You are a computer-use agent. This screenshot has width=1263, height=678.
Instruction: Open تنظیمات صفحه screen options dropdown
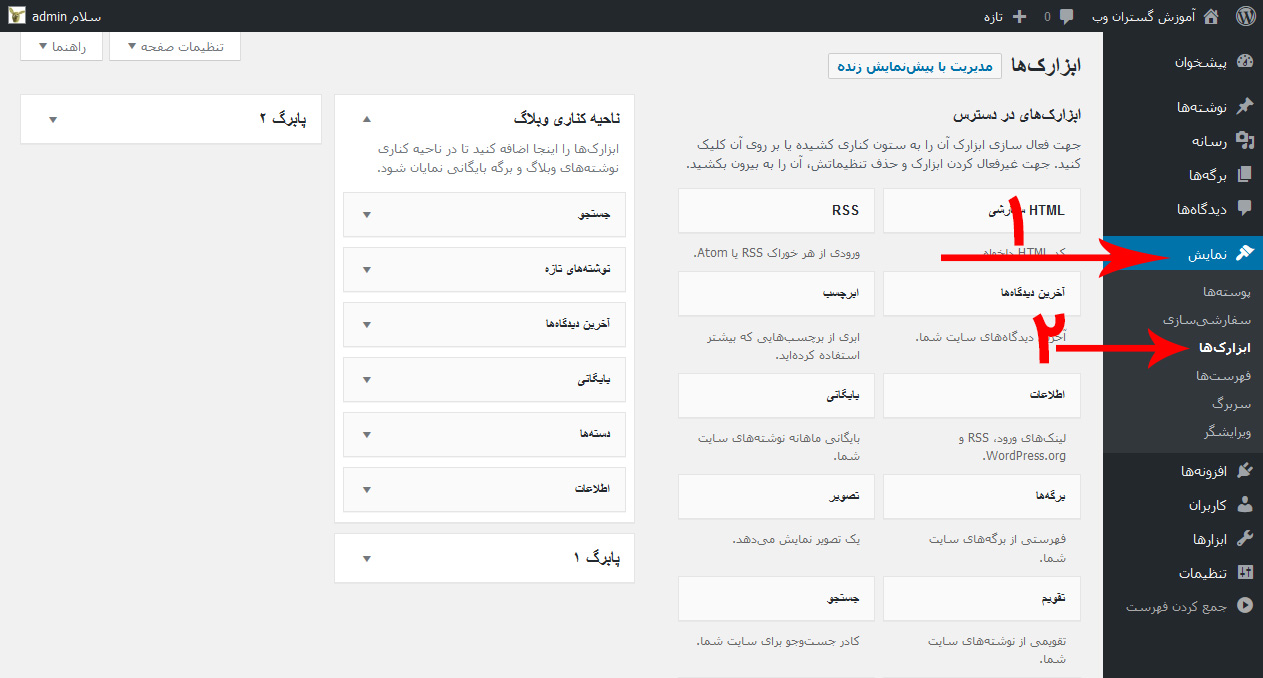pos(175,47)
